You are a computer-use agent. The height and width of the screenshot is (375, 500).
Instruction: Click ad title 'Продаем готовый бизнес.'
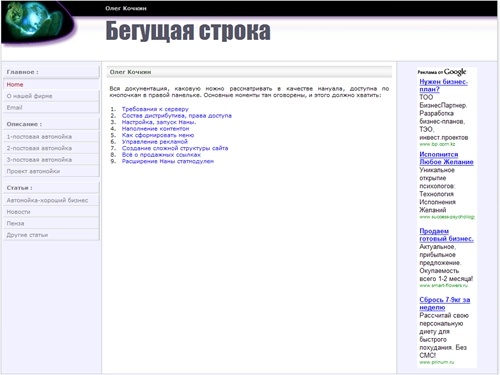pos(446,235)
